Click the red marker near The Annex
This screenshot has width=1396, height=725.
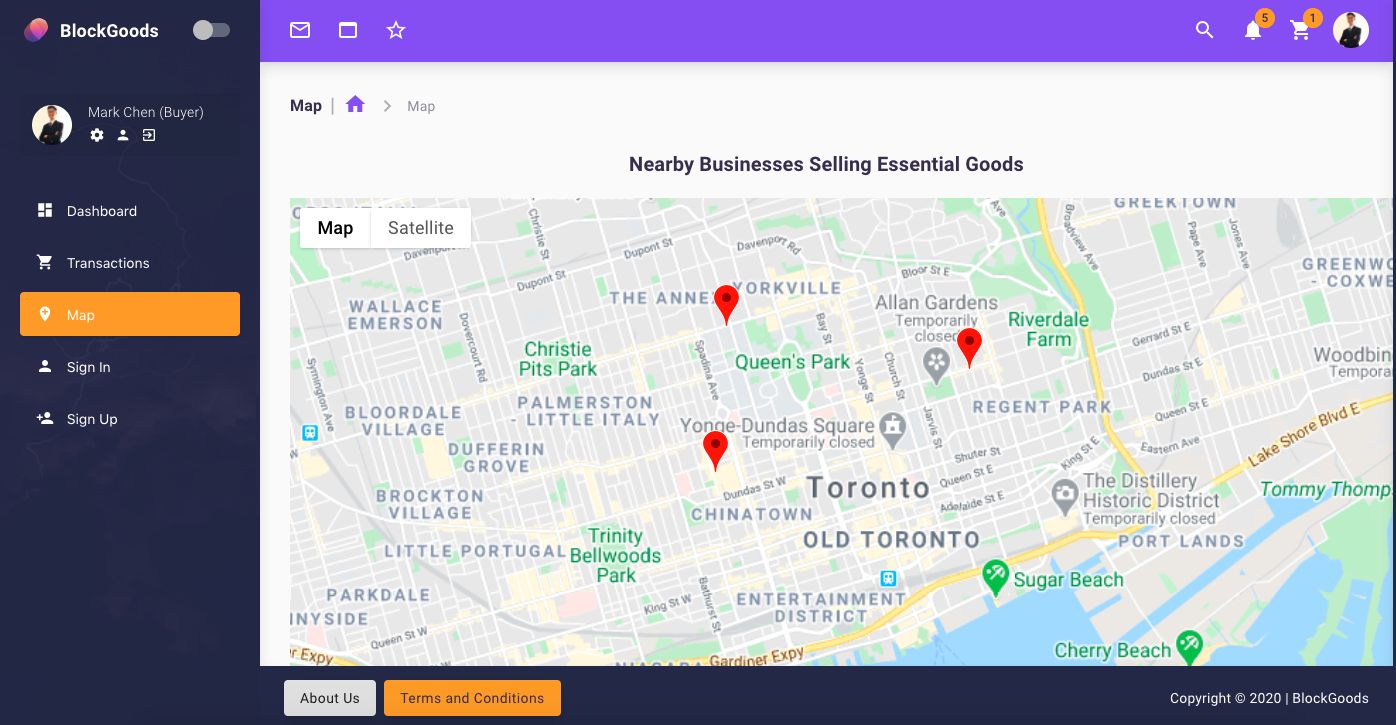726,305
